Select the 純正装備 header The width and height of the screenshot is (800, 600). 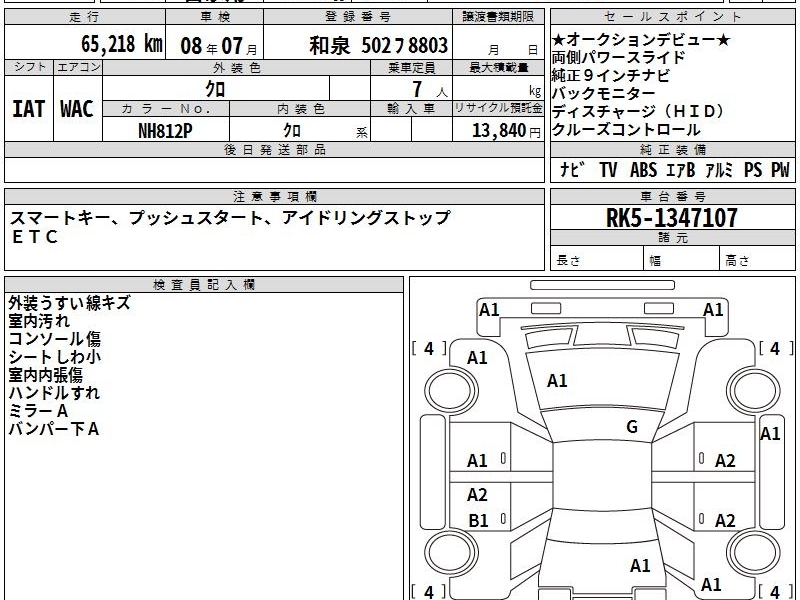coord(673,150)
